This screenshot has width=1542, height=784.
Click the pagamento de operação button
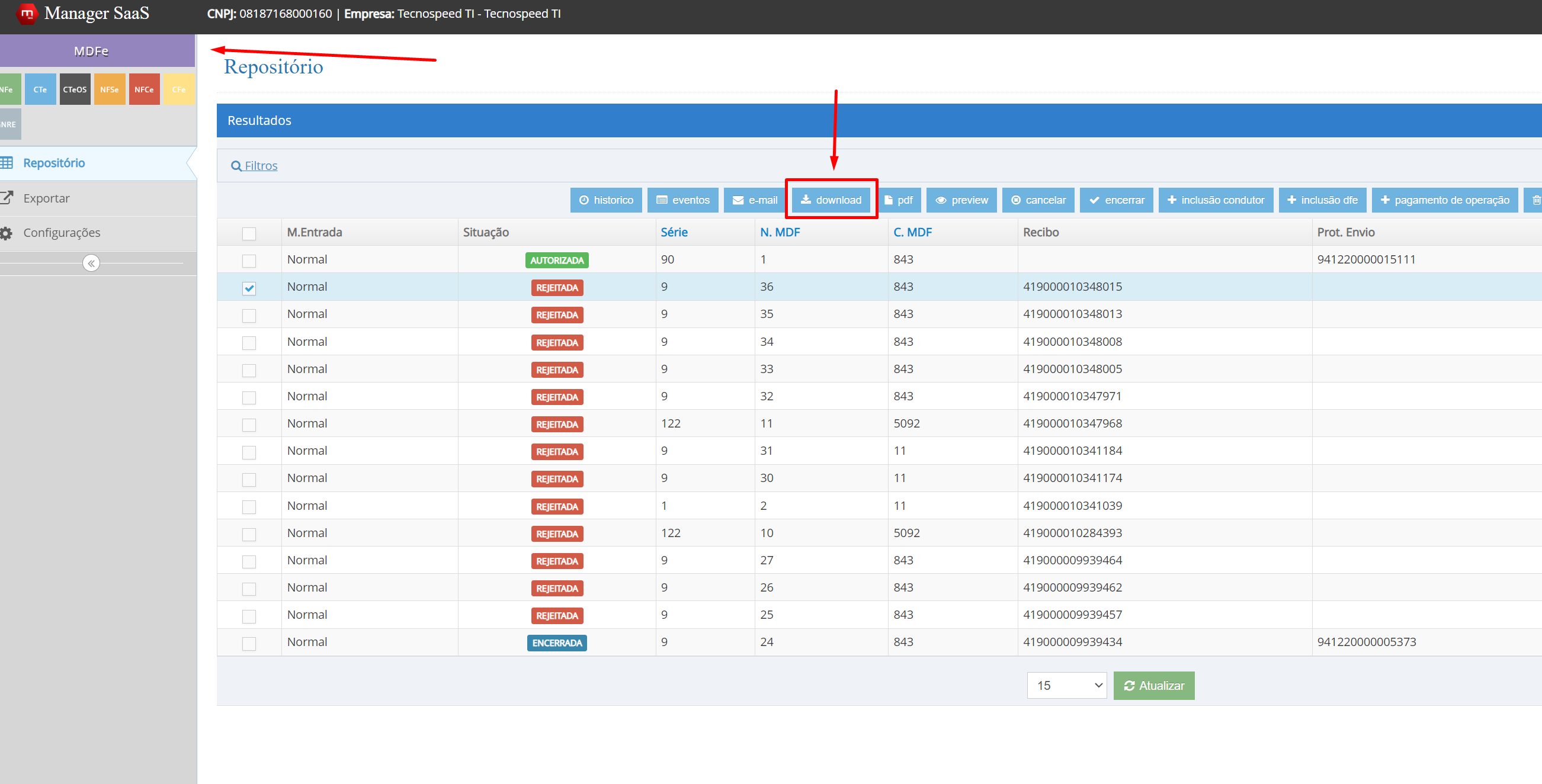[1444, 200]
